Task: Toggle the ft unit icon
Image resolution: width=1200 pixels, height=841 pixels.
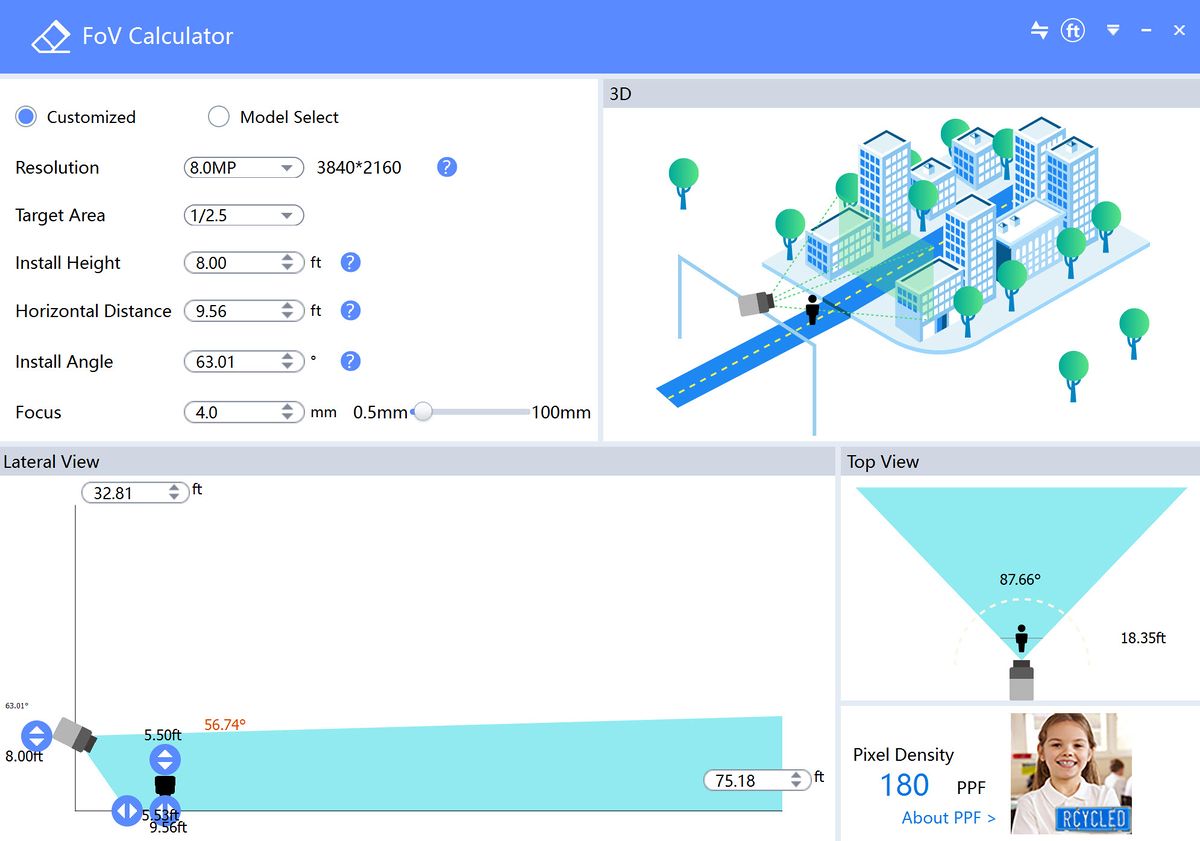Action: point(1072,30)
